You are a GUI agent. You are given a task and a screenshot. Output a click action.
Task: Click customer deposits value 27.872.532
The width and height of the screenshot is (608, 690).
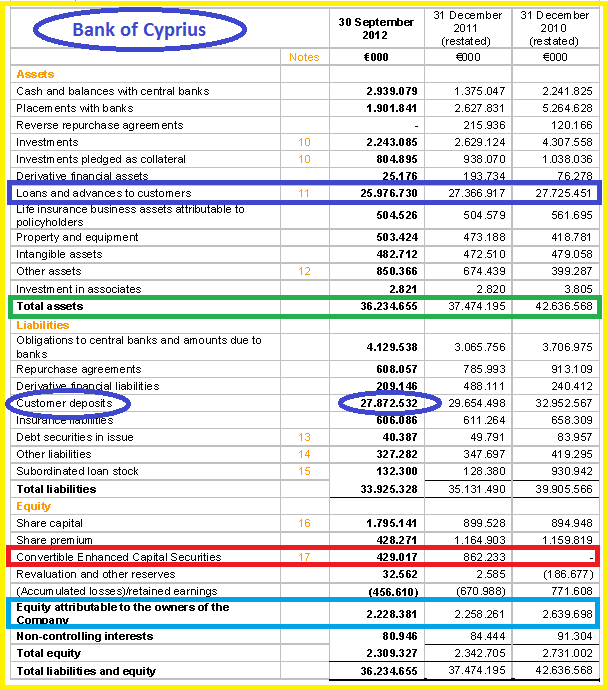389,404
